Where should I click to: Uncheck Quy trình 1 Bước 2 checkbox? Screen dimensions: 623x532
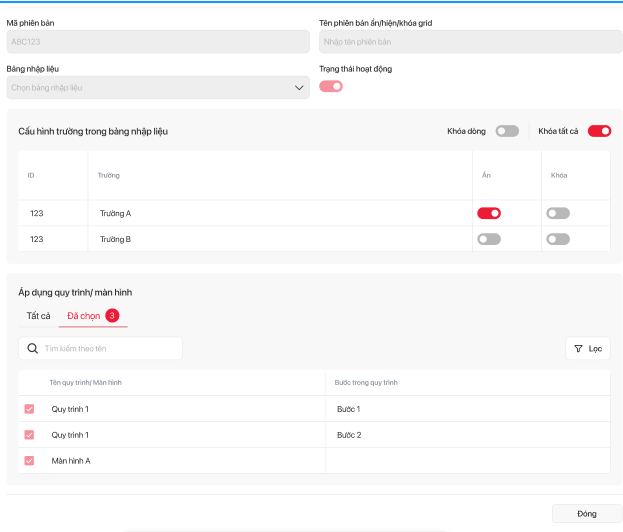pyautogui.click(x=29, y=435)
